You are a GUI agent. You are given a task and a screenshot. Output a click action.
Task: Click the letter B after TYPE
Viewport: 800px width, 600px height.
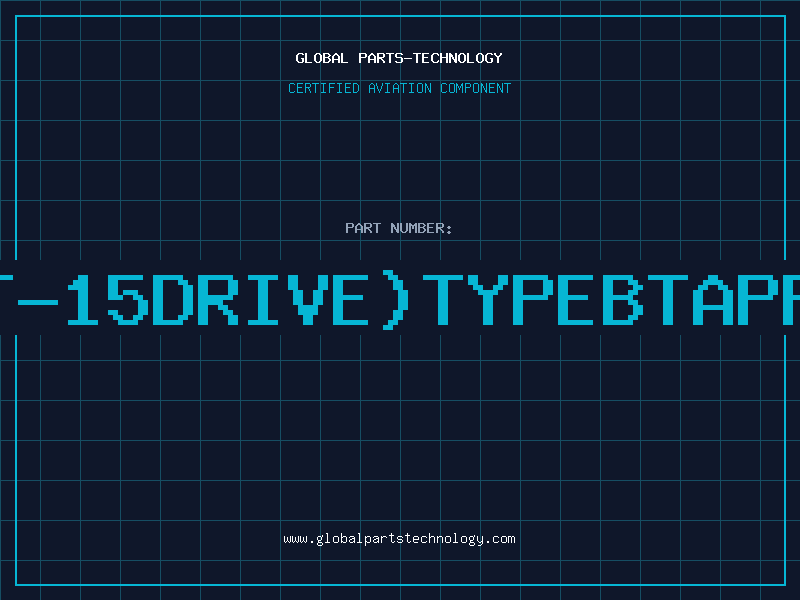point(622,299)
